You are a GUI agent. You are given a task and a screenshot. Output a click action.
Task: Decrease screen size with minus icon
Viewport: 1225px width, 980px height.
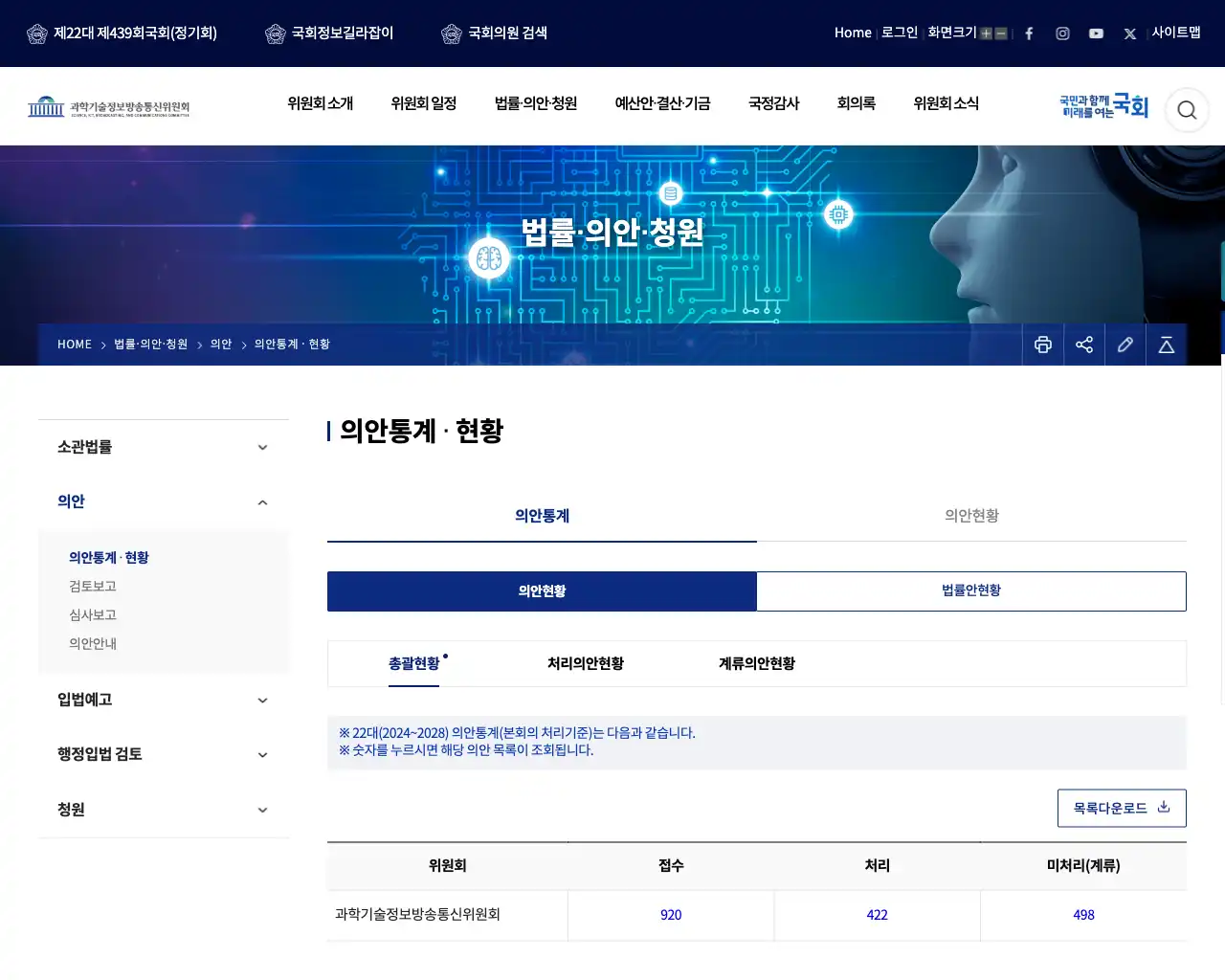pyautogui.click(x=1001, y=33)
